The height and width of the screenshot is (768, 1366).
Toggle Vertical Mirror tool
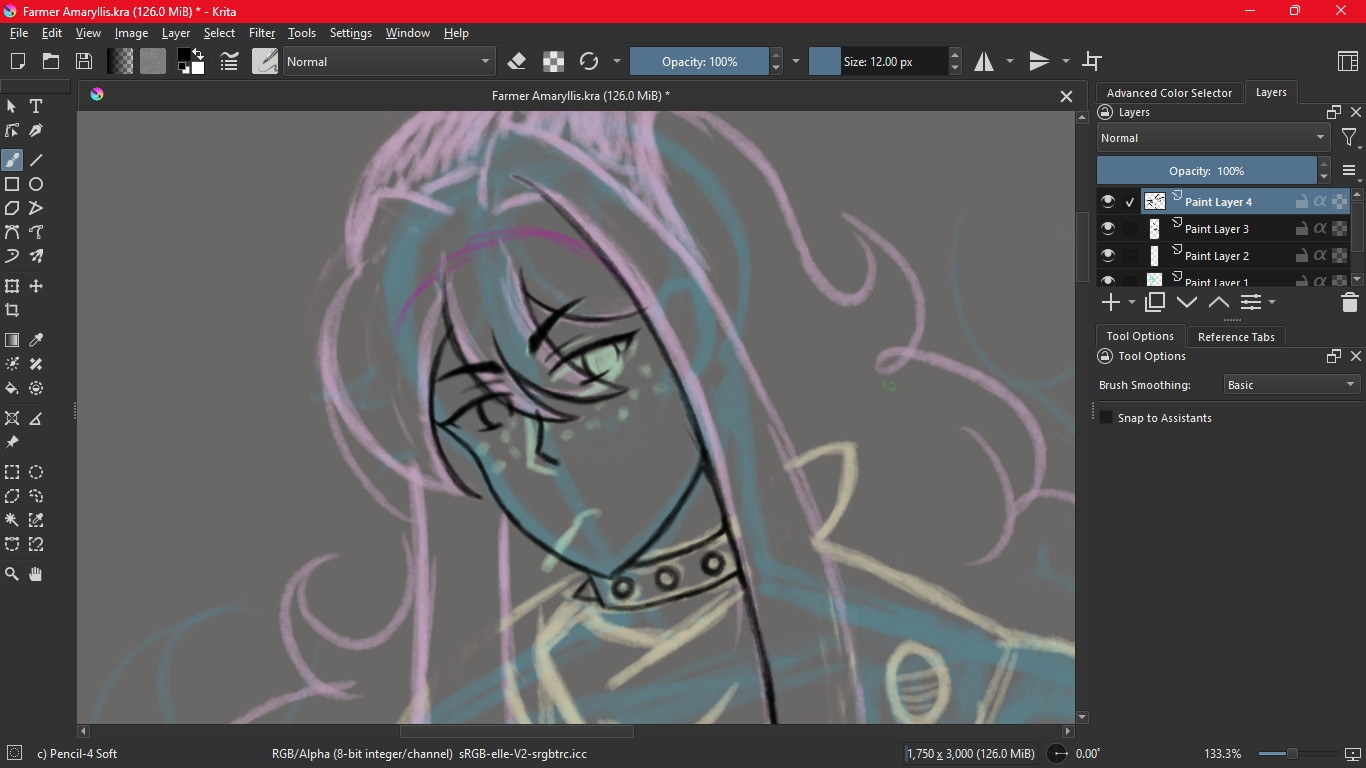point(1040,61)
